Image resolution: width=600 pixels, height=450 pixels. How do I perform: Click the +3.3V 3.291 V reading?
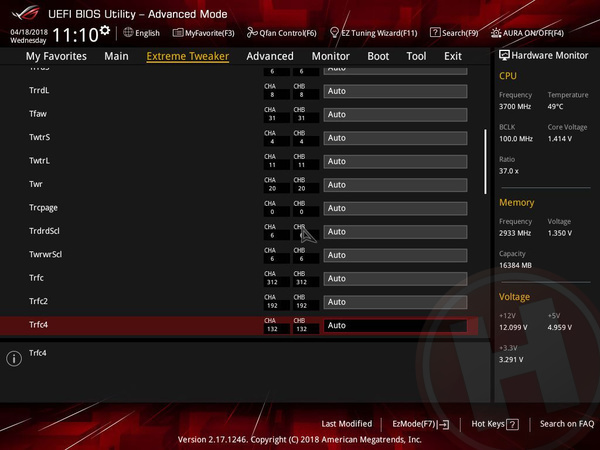tap(511, 360)
